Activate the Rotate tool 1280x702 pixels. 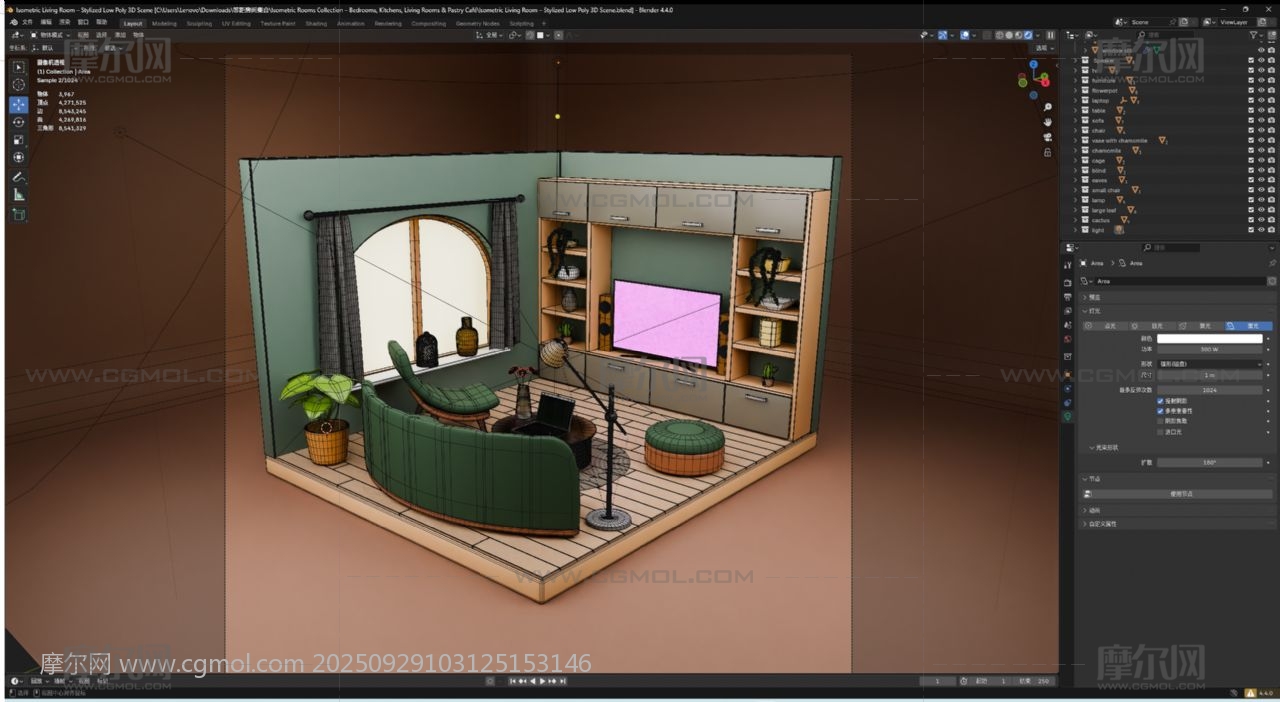coord(18,122)
